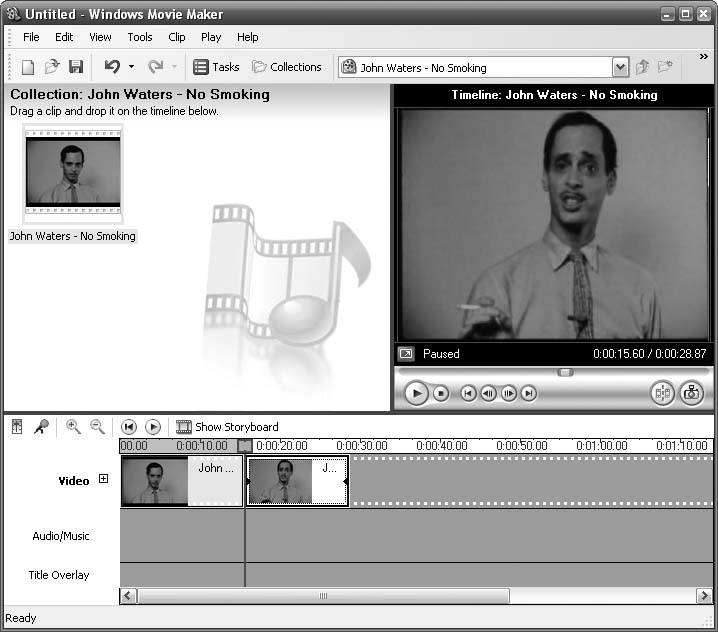Expand the Video track

pos(103,480)
